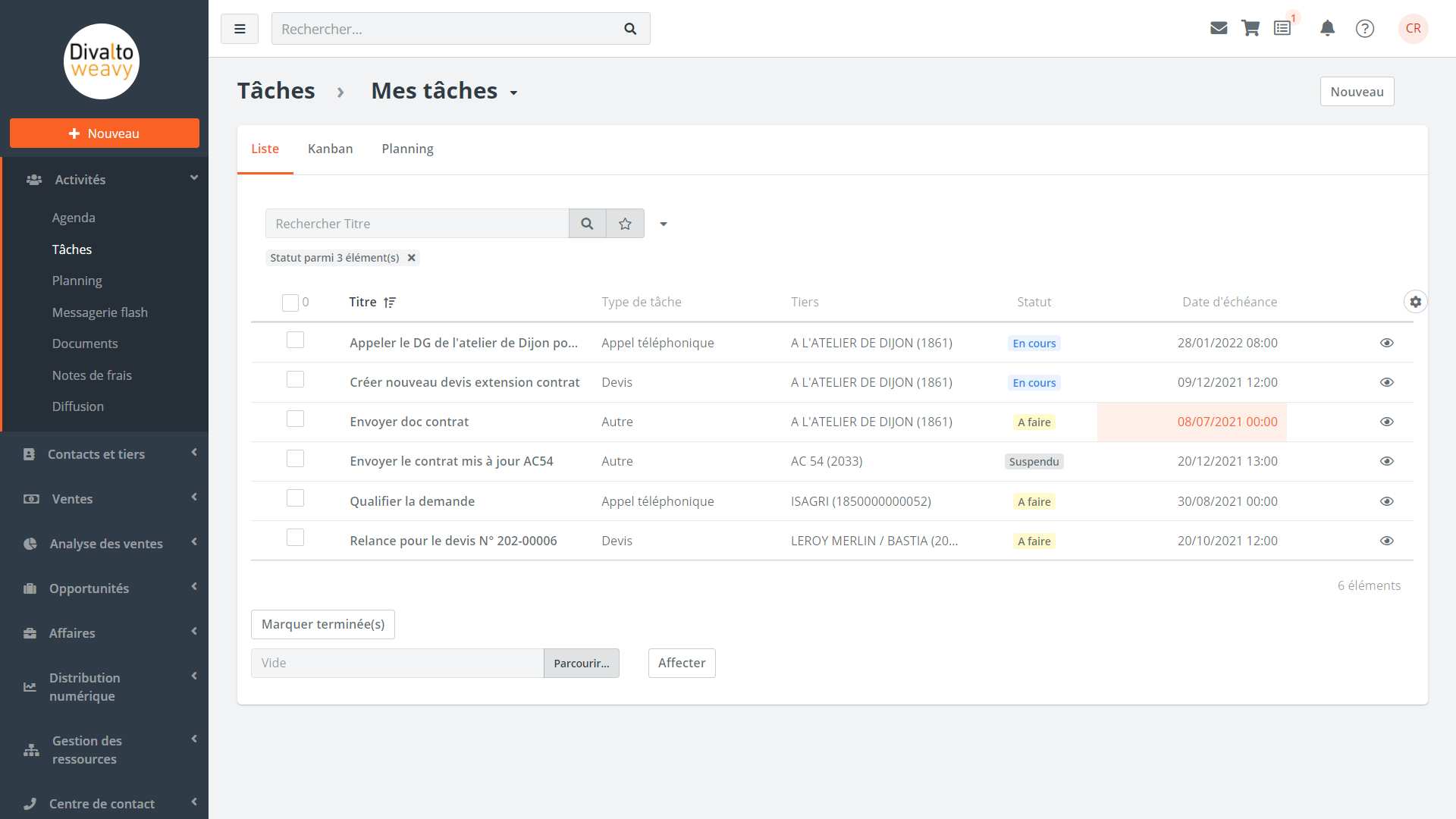Click the star favorites filter icon

(625, 224)
